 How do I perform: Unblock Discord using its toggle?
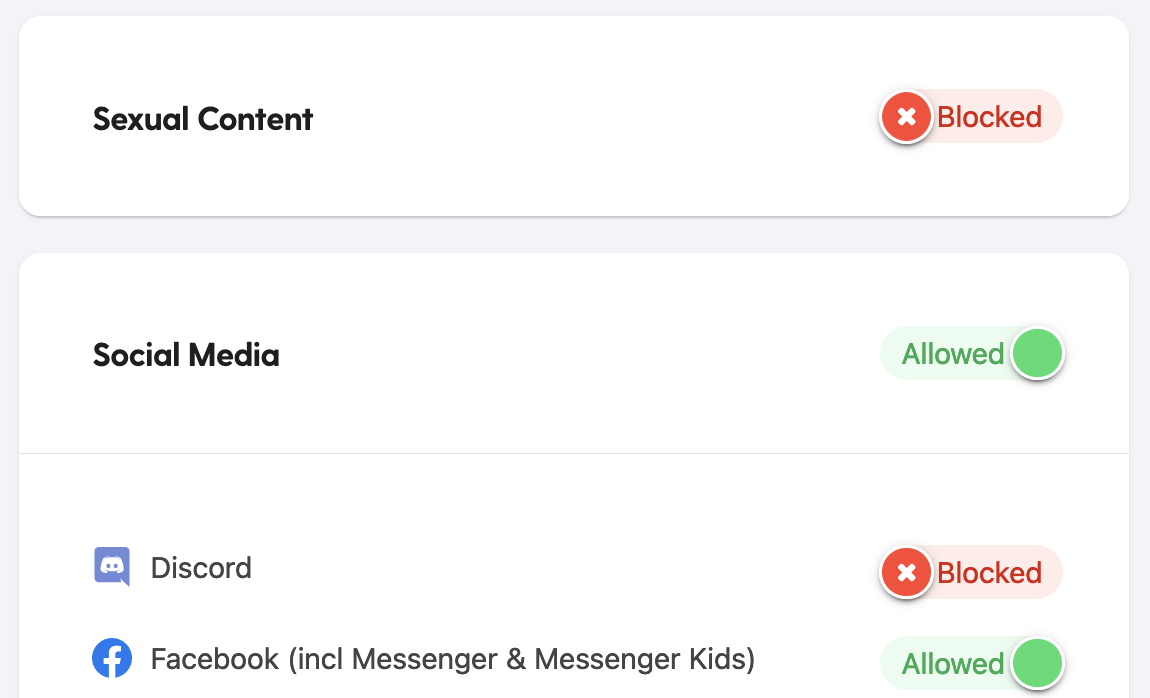pos(971,573)
